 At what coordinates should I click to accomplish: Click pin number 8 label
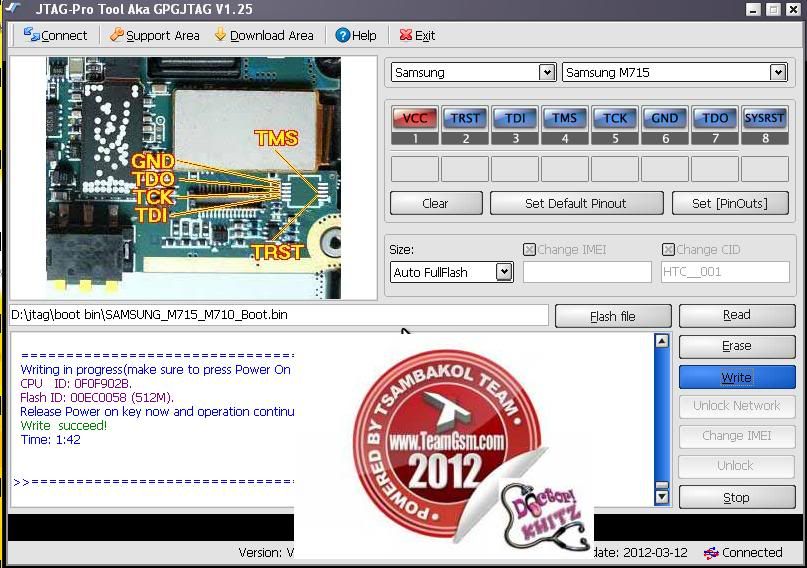pos(765,138)
